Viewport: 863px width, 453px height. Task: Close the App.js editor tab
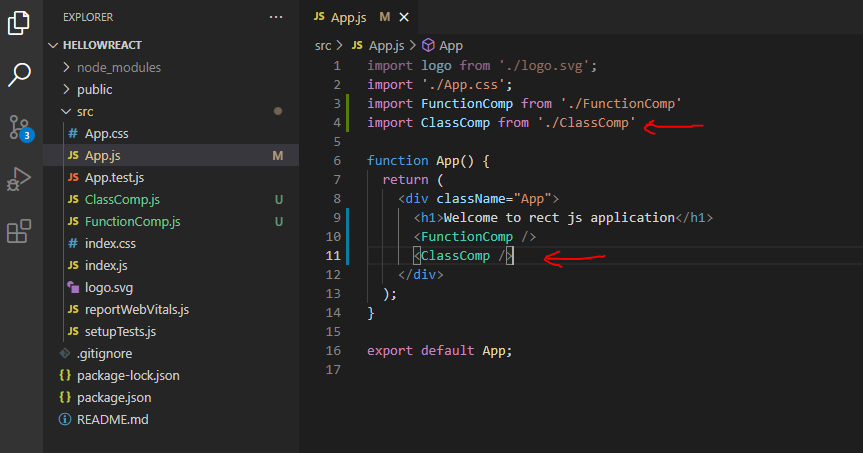click(x=404, y=17)
